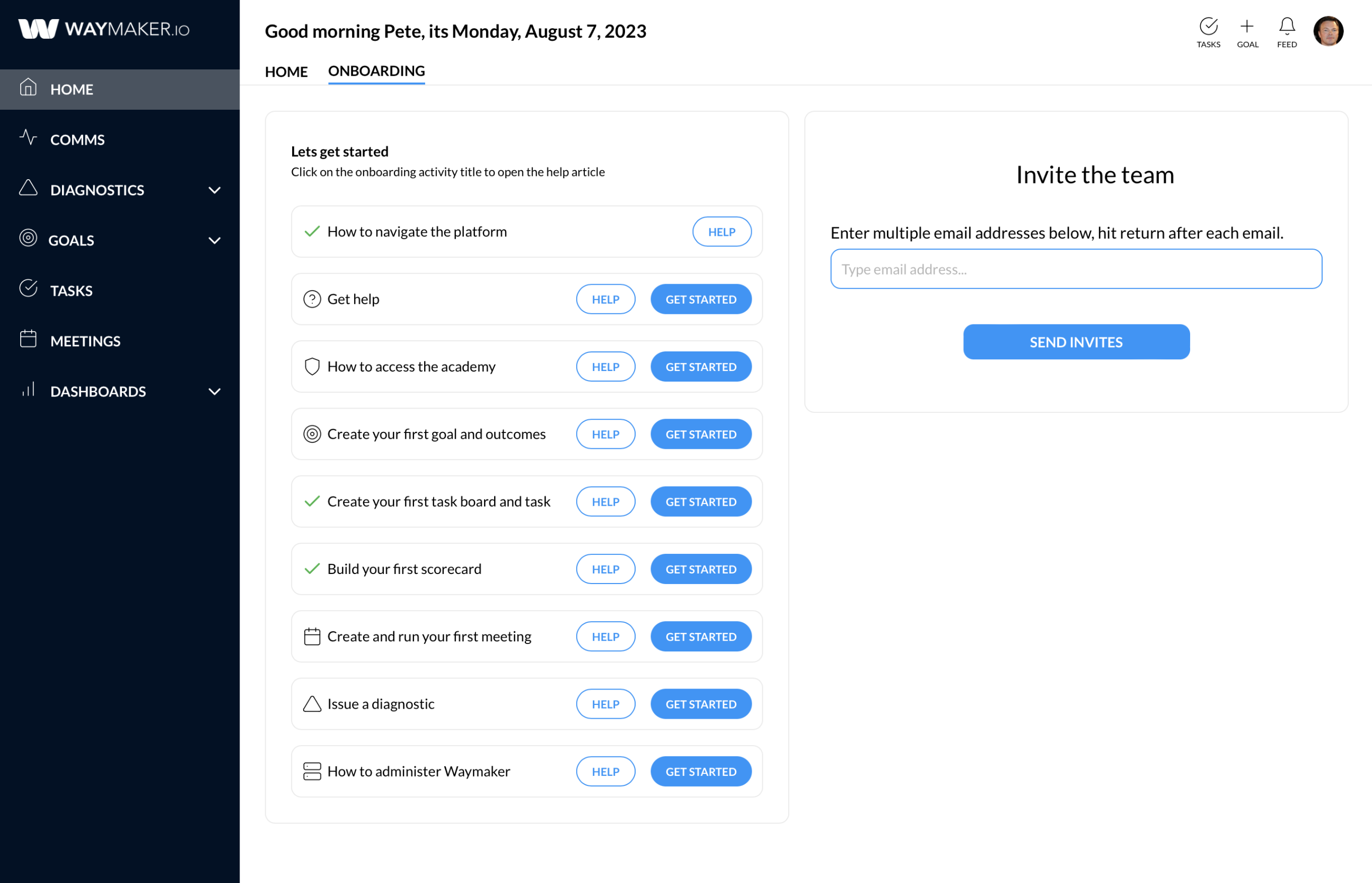
Task: Click the Meetings calendar icon in sidebar
Action: pos(28,339)
